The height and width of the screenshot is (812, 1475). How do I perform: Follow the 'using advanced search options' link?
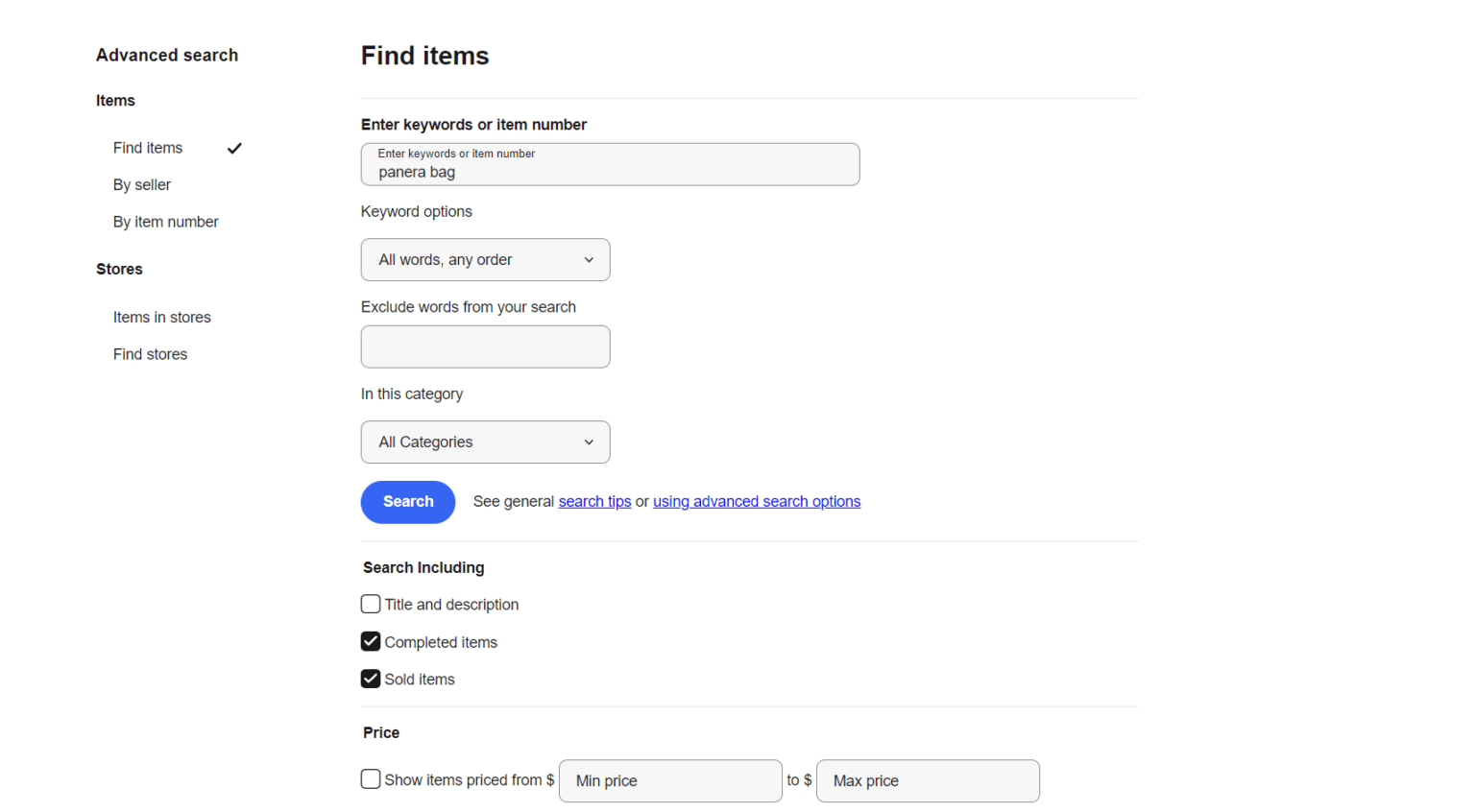pos(756,501)
